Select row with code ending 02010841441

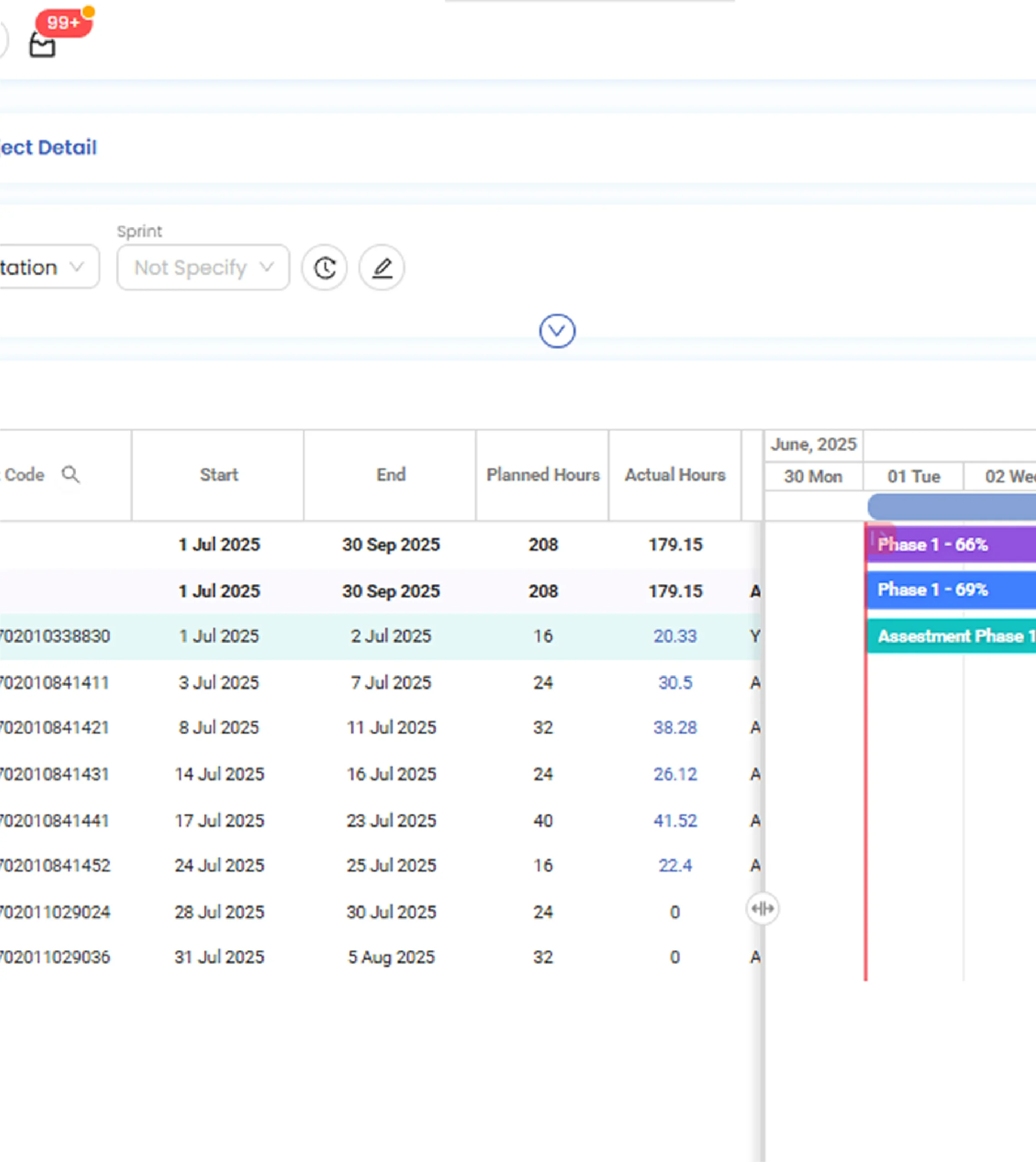point(380,820)
